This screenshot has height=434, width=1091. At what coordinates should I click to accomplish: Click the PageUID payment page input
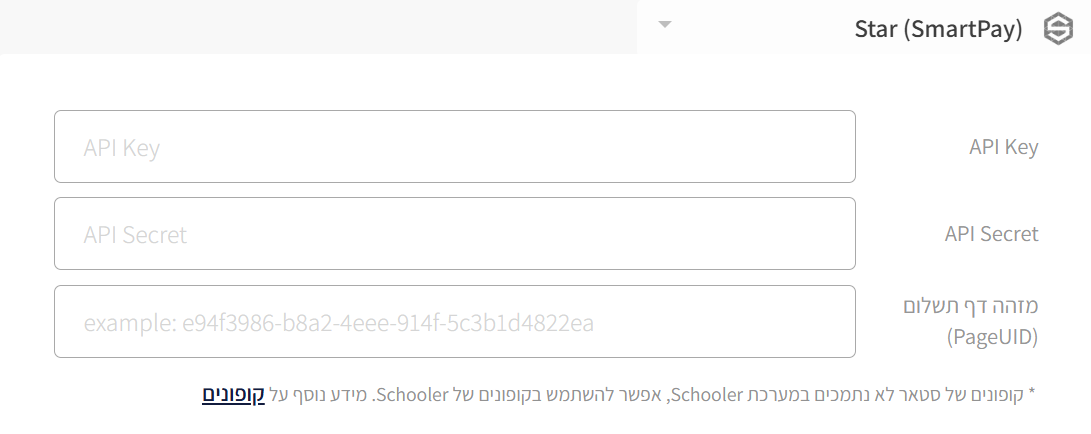(454, 321)
